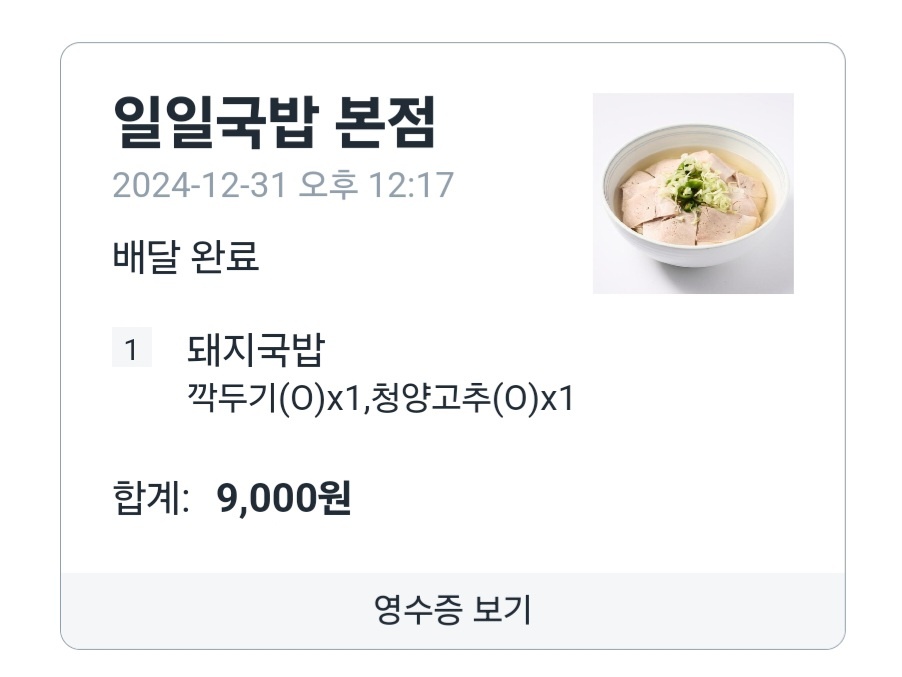
Task: Click the blank space below the food photo
Action: click(693, 400)
